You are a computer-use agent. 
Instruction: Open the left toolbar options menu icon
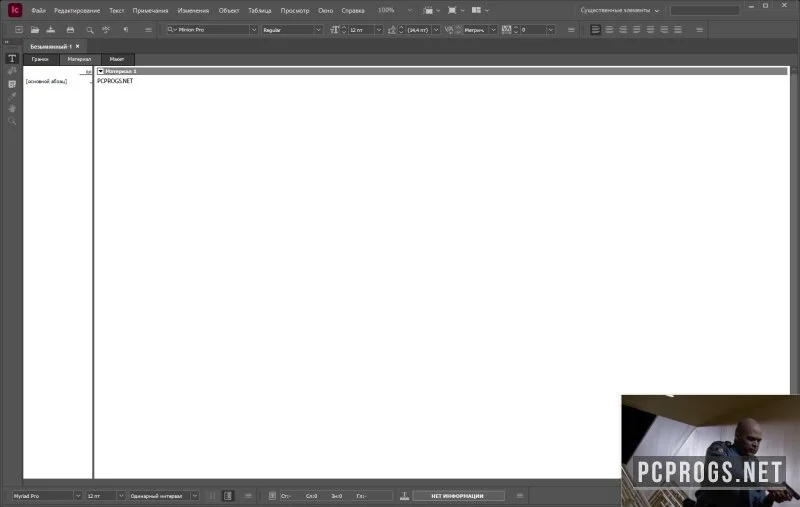[x=148, y=30]
